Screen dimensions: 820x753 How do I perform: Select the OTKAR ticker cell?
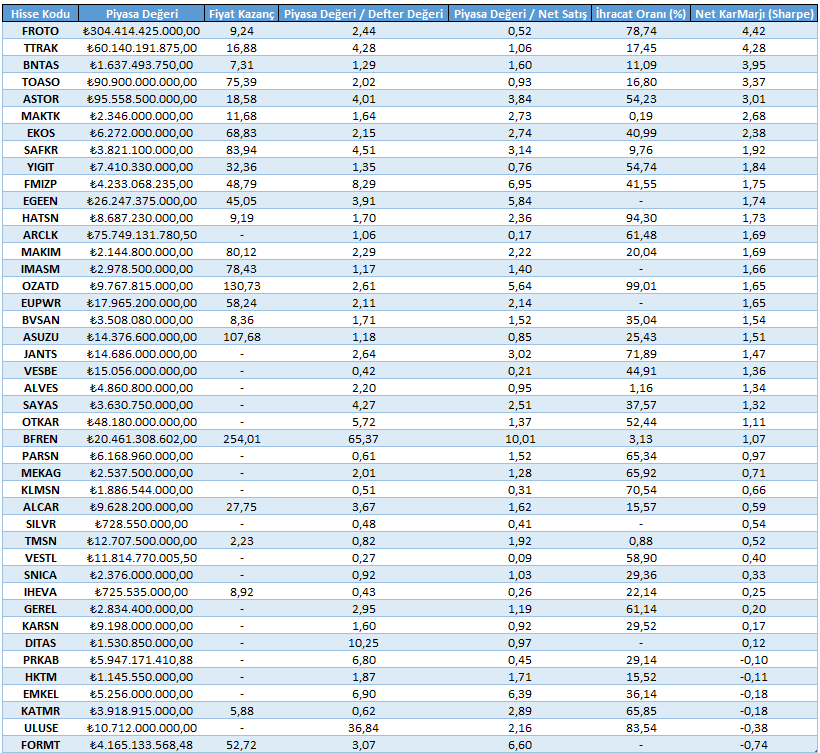[x=40, y=422]
